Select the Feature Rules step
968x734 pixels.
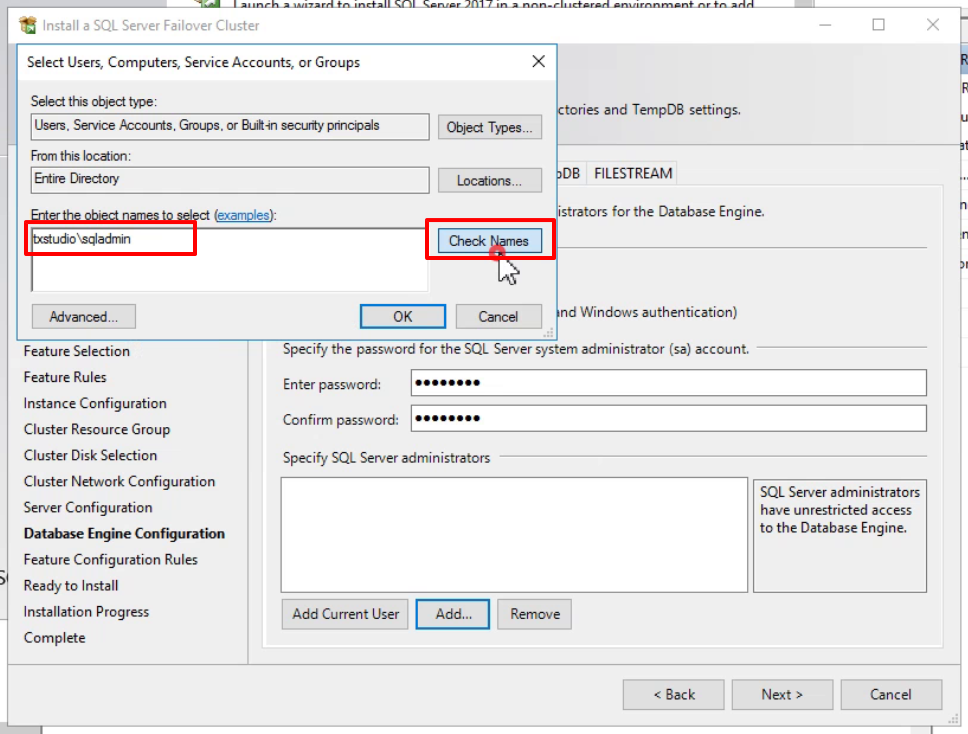[x=65, y=377]
